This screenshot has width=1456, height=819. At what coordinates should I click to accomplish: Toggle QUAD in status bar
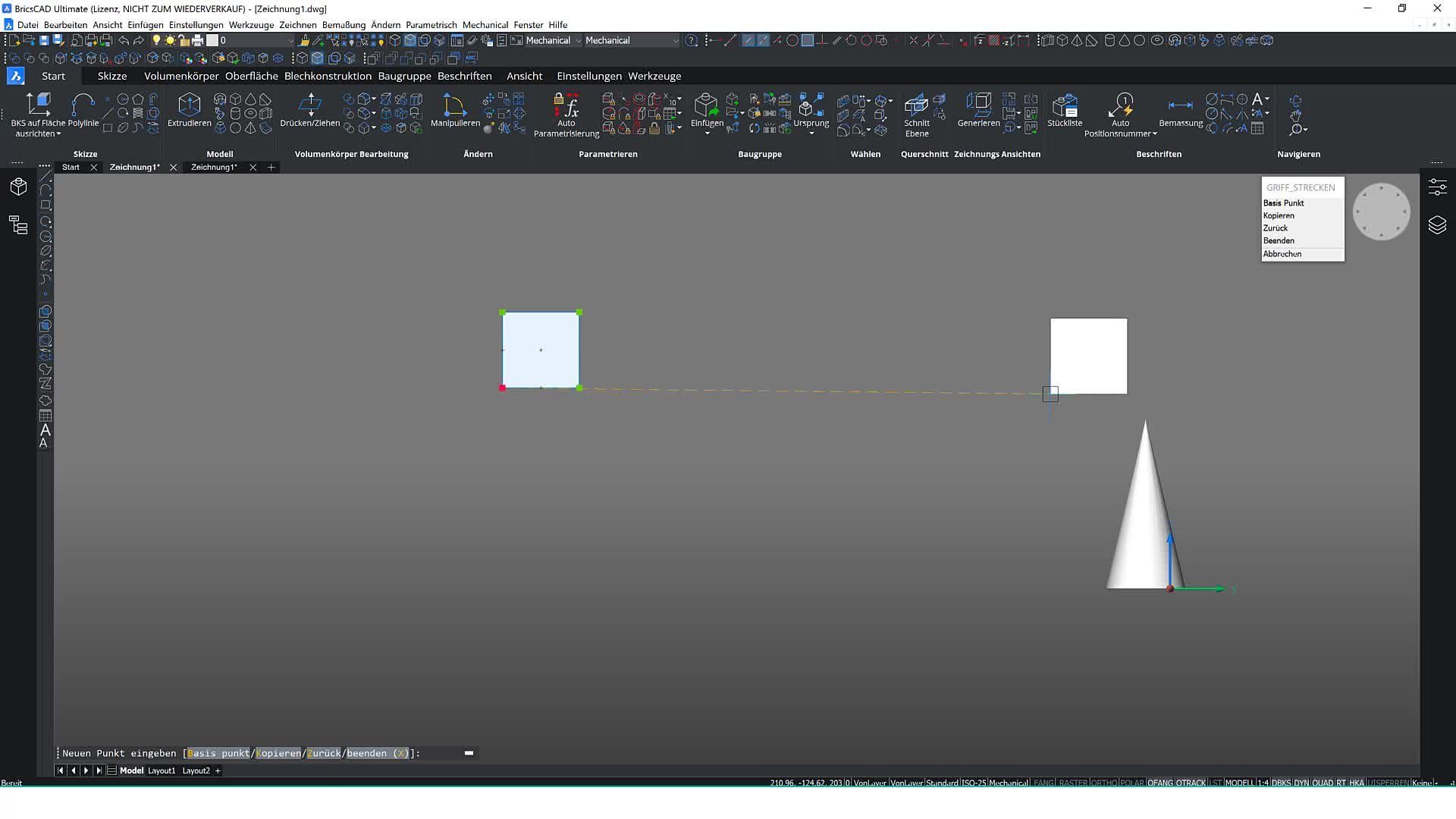(x=1323, y=783)
